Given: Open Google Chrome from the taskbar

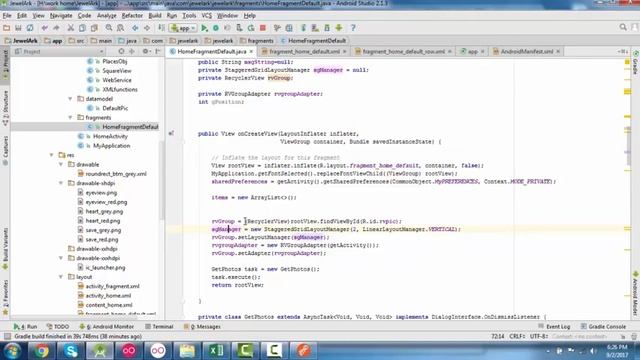Looking at the screenshot, I should coord(41,351).
